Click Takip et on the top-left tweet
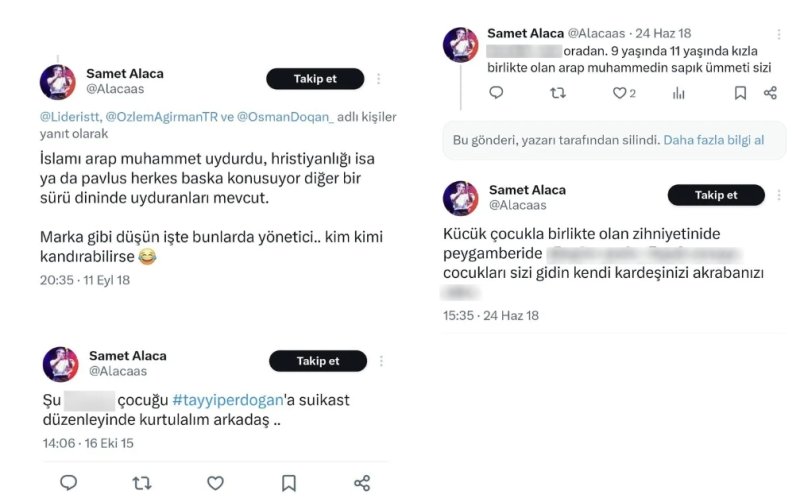Viewport: 800px width, 502px height. click(x=315, y=79)
